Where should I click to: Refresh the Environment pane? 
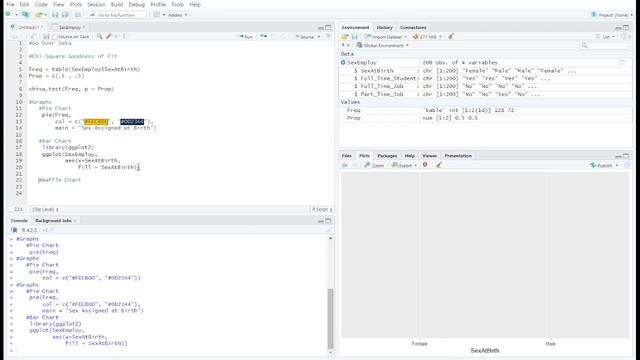coord(624,37)
